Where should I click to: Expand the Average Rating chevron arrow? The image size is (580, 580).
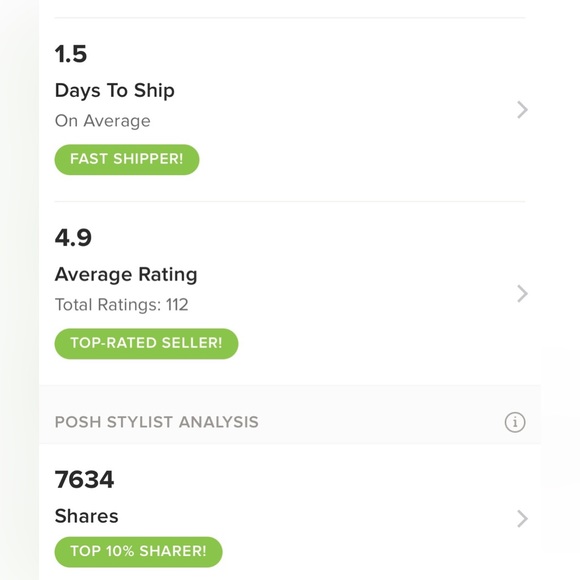[x=522, y=294]
